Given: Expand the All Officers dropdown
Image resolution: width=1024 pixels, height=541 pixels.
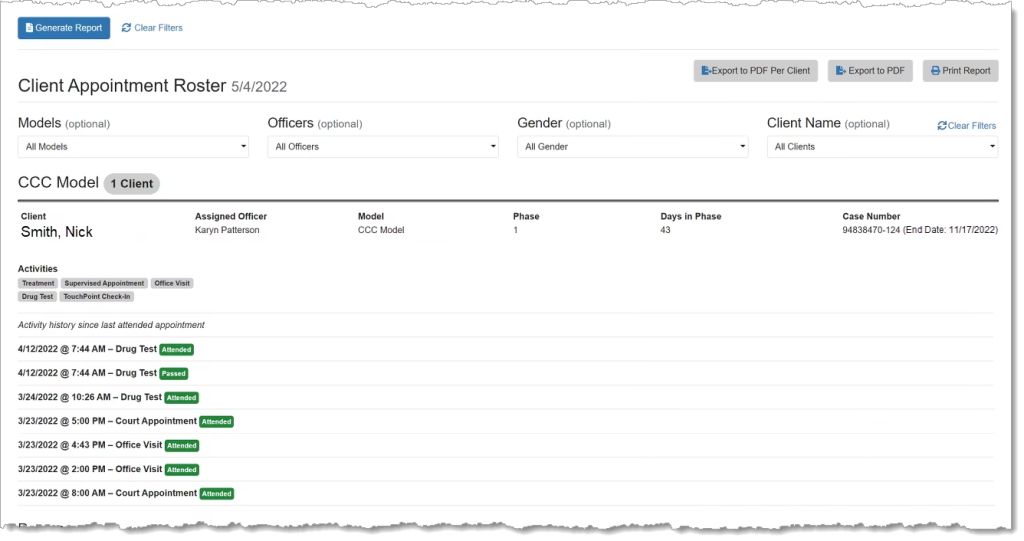Looking at the screenshot, I should pyautogui.click(x=382, y=147).
